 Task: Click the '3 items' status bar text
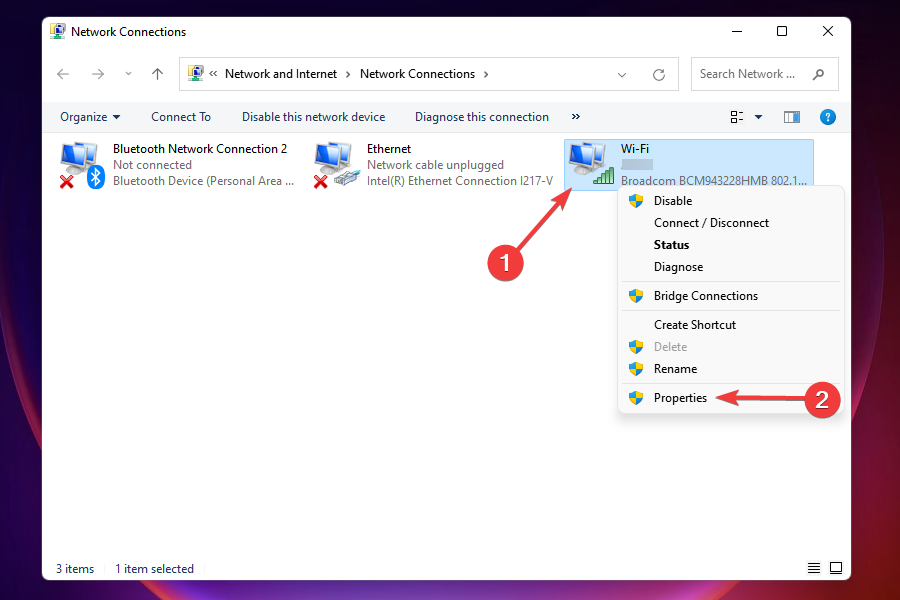pos(75,568)
